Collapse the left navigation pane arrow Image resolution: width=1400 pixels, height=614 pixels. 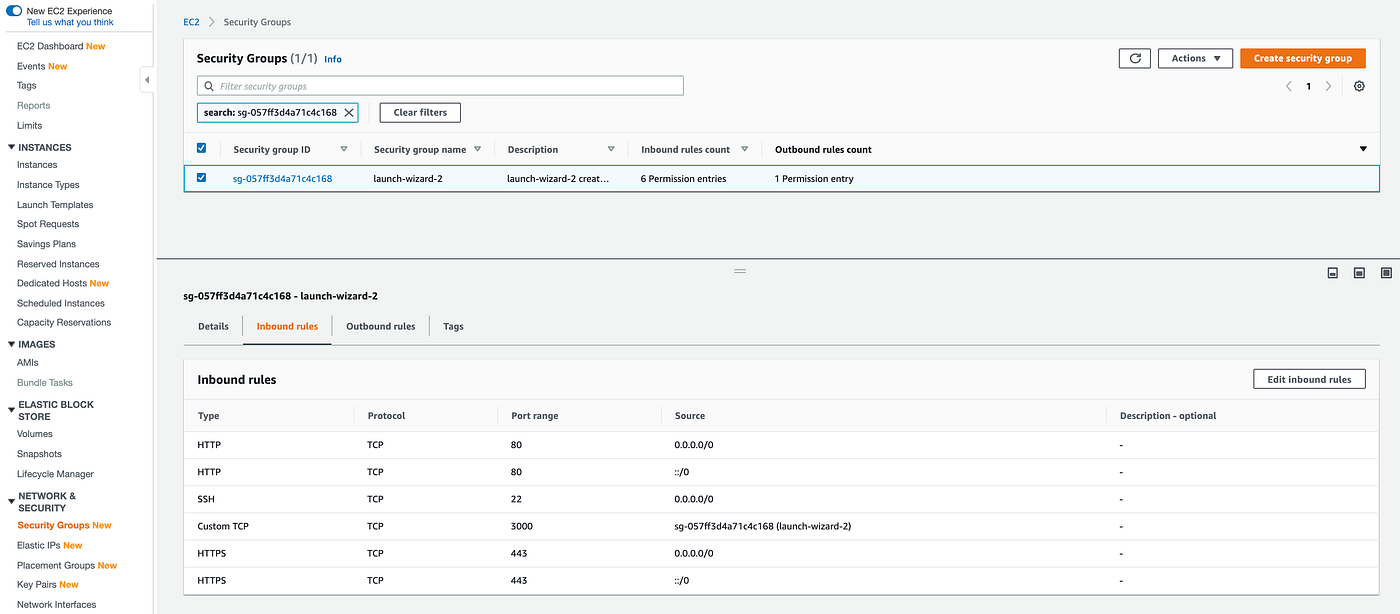pos(147,79)
